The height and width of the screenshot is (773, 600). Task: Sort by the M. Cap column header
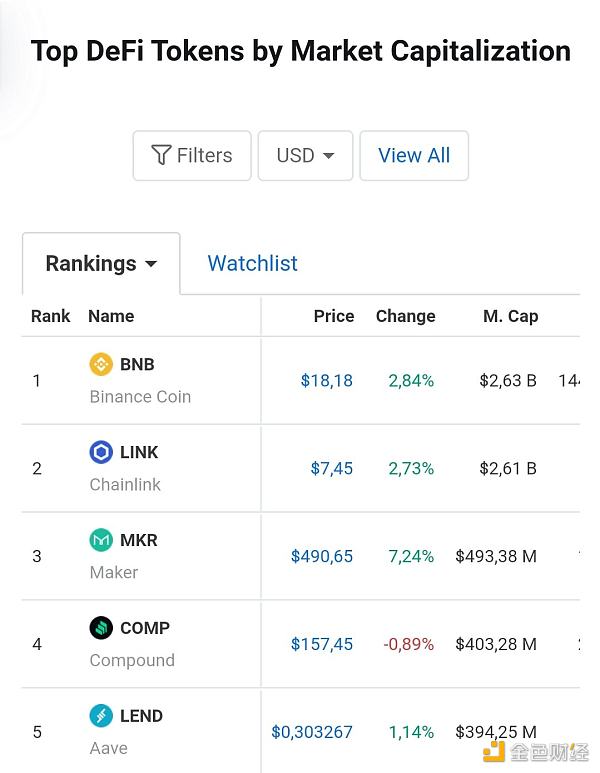[x=510, y=316]
